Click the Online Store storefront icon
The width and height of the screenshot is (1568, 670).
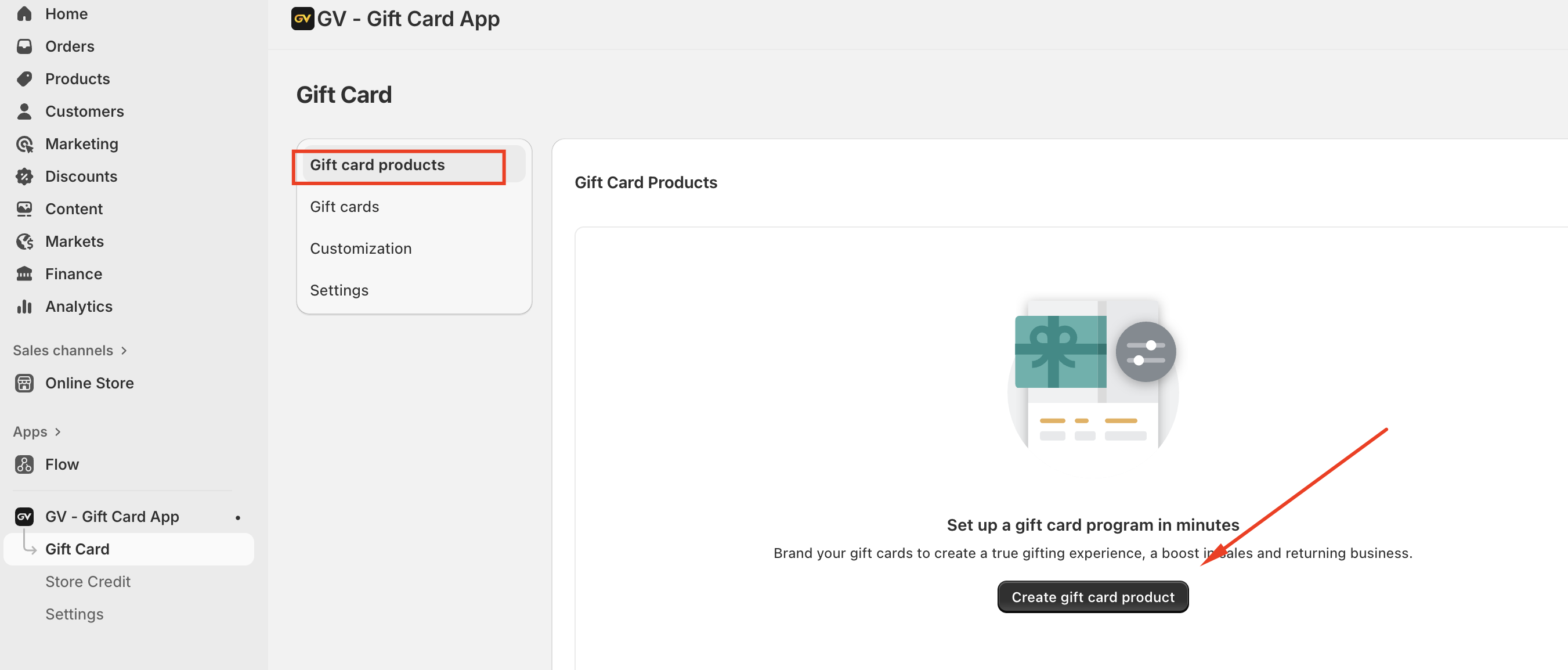(x=24, y=383)
